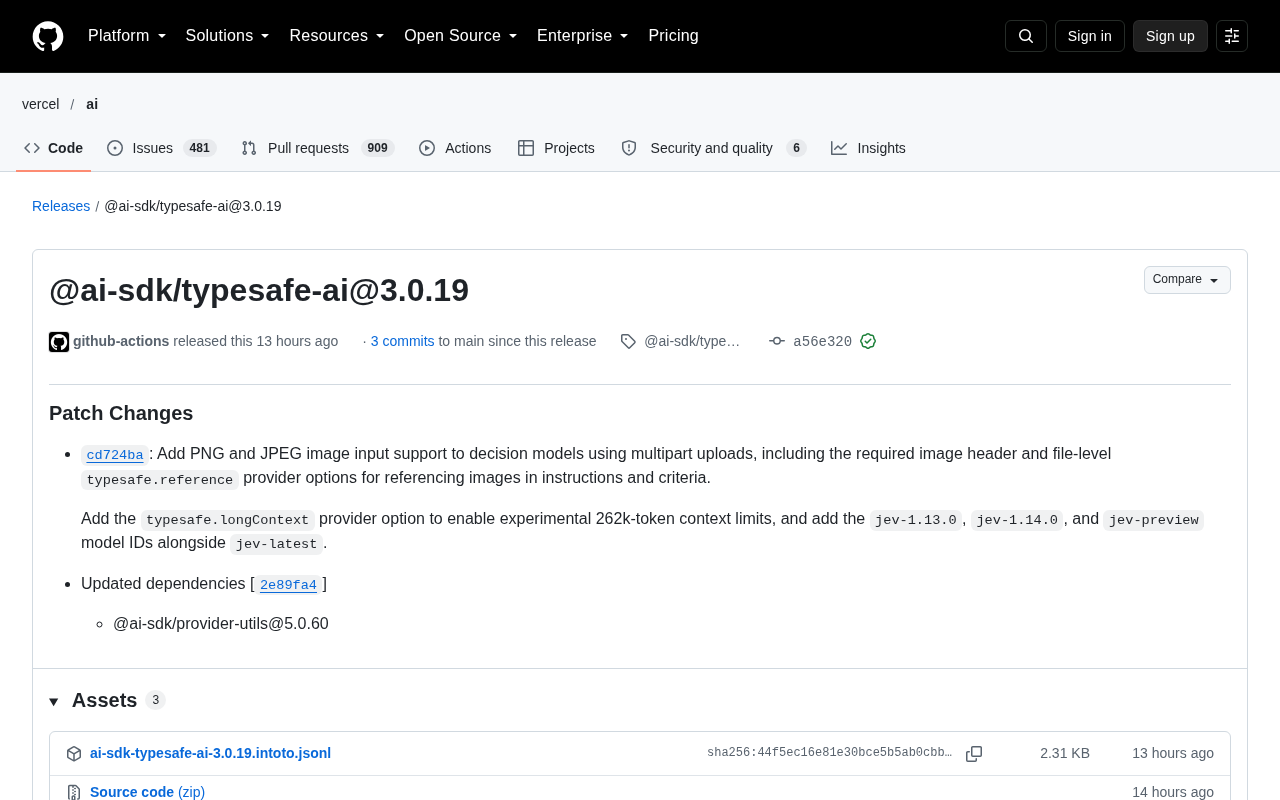This screenshot has width=1280, height=800.
Task: Click the Patch Changes heading
Action: (x=121, y=413)
